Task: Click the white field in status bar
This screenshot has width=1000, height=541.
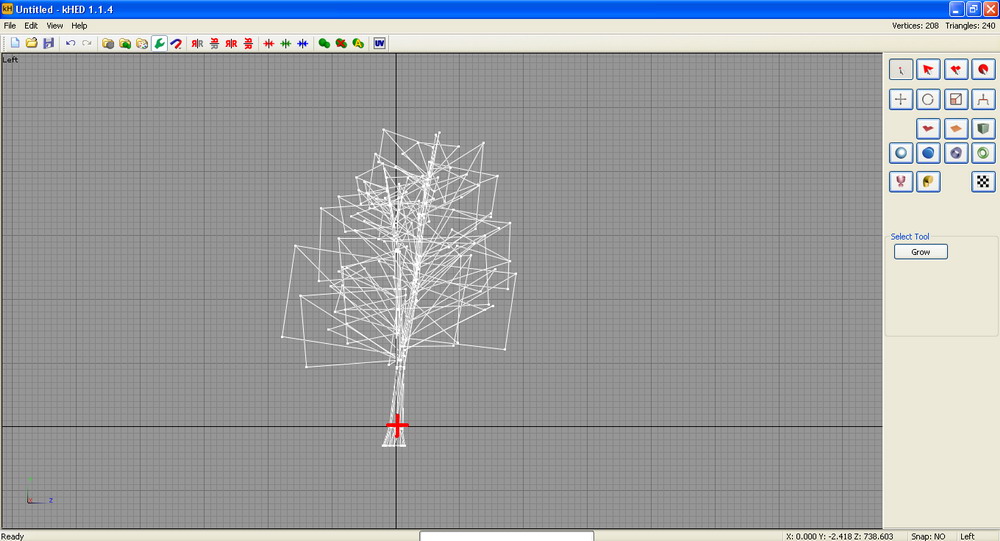Action: [506, 536]
